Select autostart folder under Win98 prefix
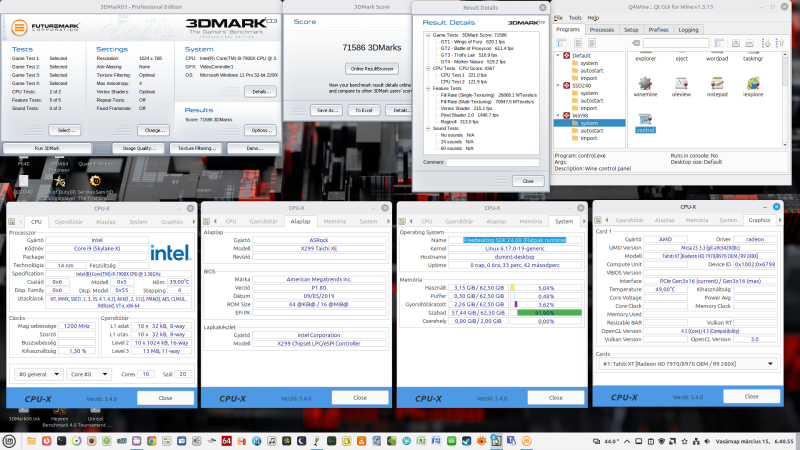 592,131
